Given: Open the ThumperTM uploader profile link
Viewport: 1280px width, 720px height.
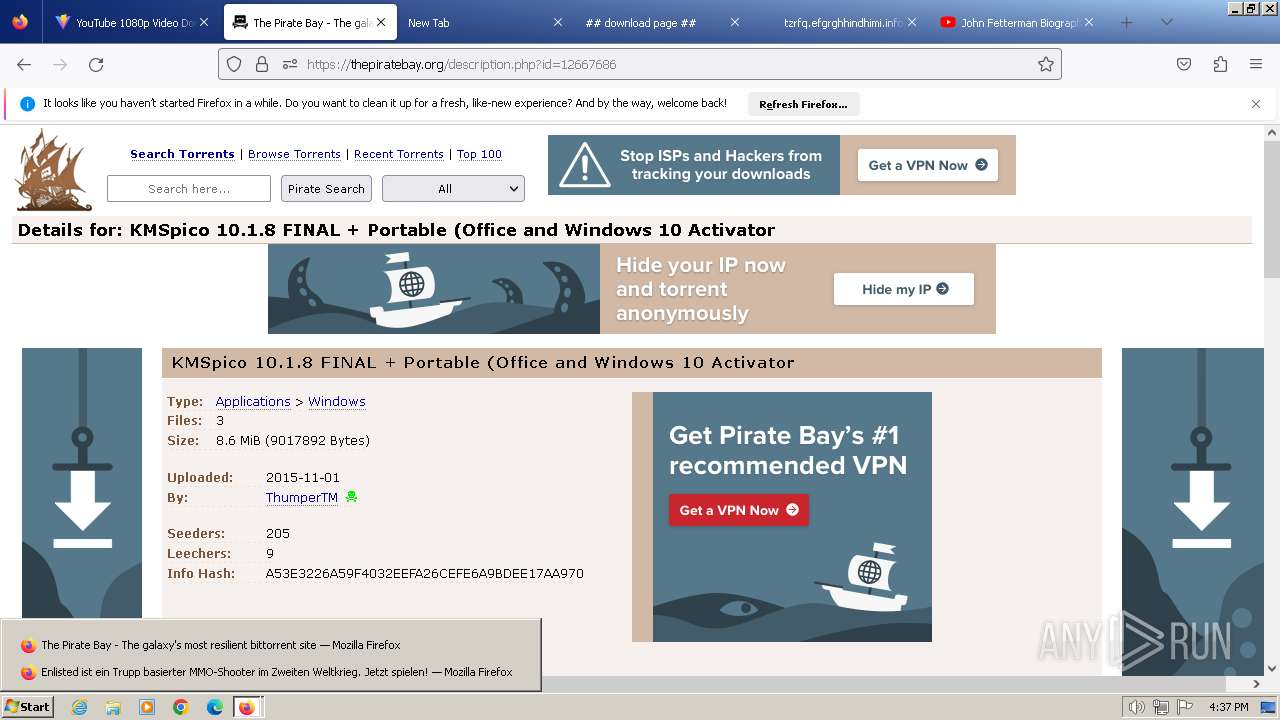Looking at the screenshot, I should 302,497.
